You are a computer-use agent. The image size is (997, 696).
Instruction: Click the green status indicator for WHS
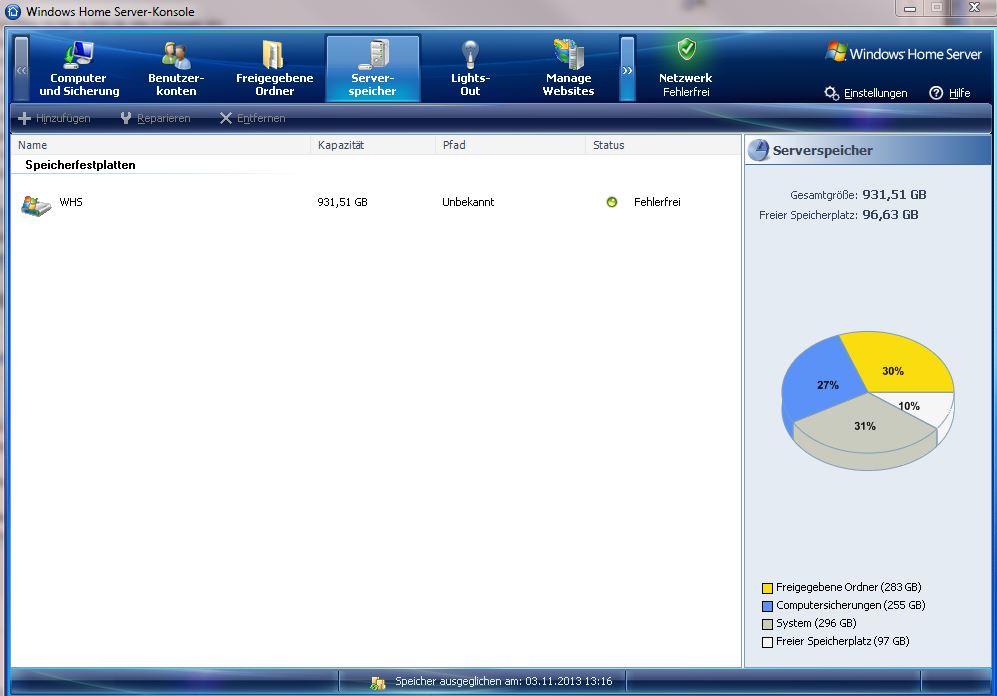[612, 202]
